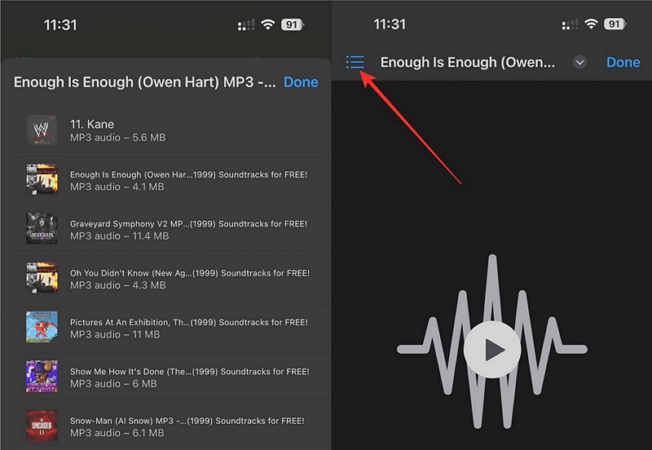Tap the battery 91 indicator in left status bar

292,25
